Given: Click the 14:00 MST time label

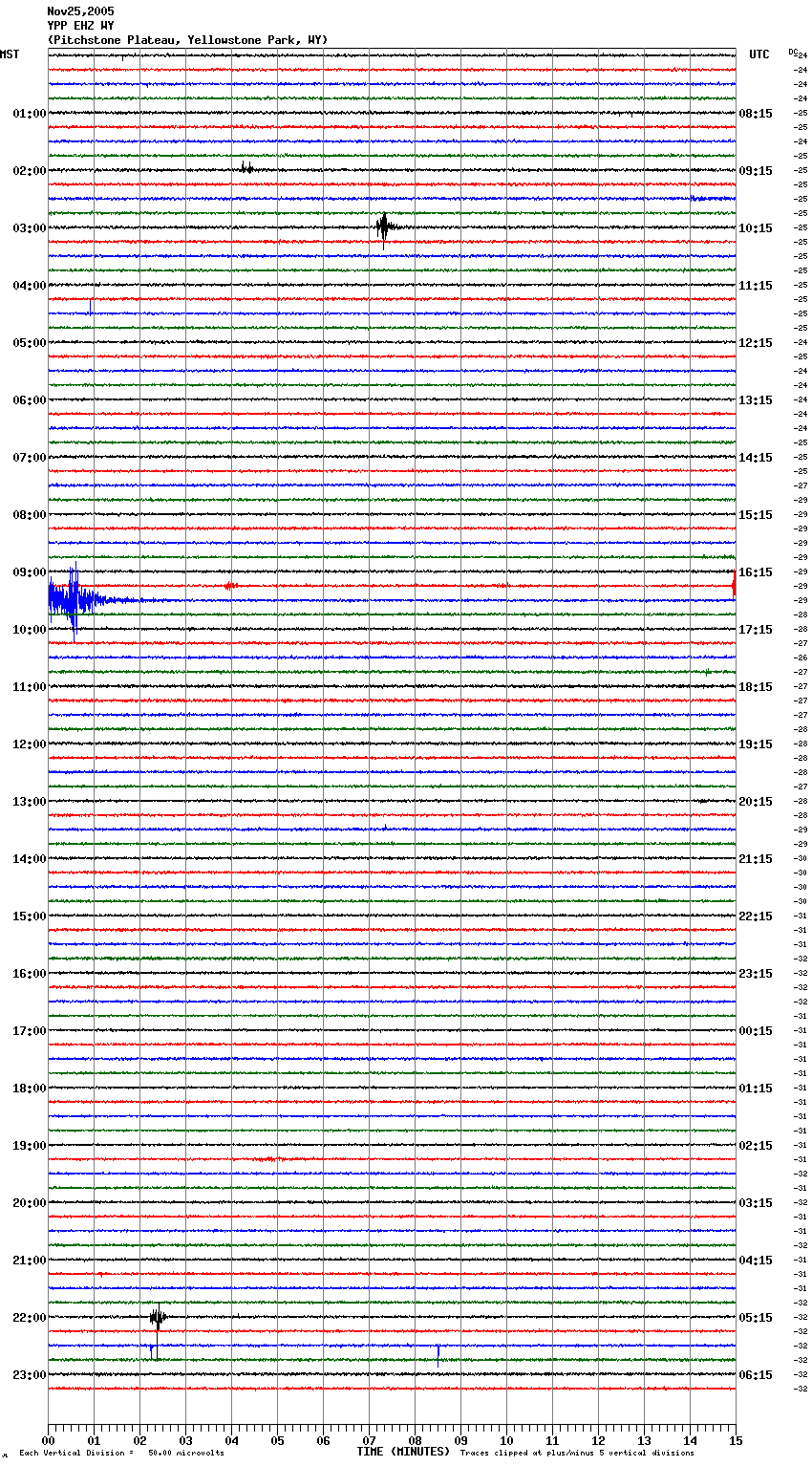Looking at the screenshot, I should [30, 859].
